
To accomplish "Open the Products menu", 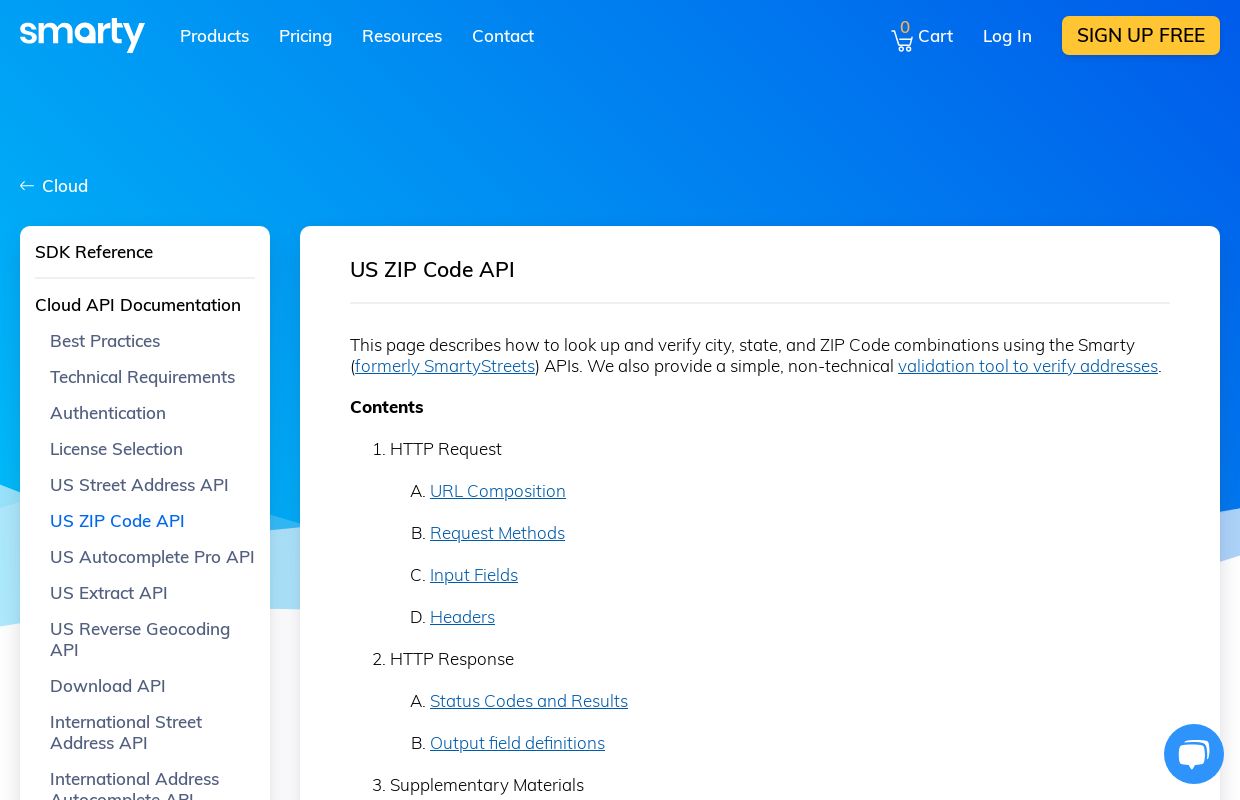I will coord(214,36).
